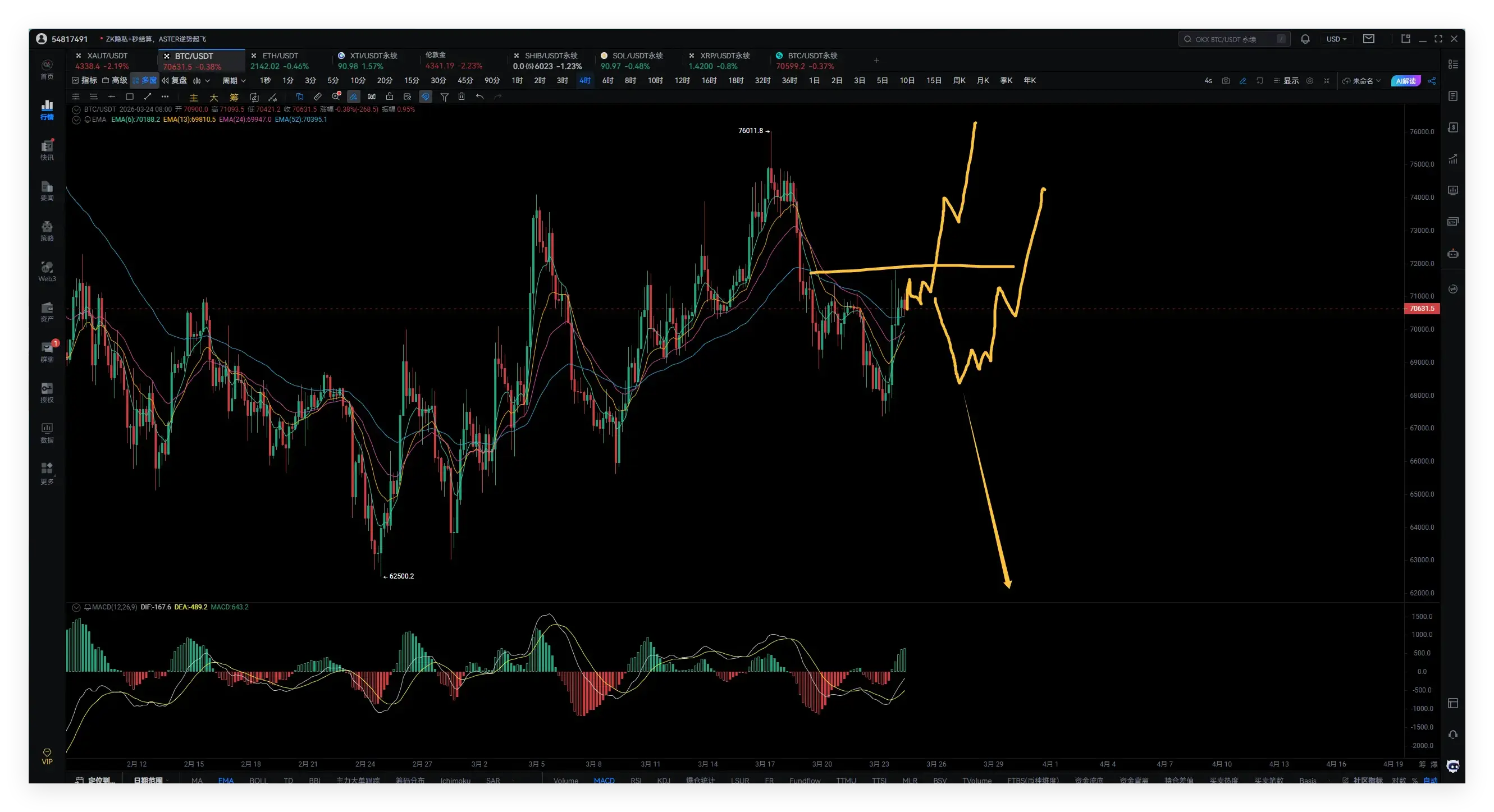This screenshot has height=812, width=1494.
Task: Open 快讯 news in left sidebar
Action: (x=47, y=149)
